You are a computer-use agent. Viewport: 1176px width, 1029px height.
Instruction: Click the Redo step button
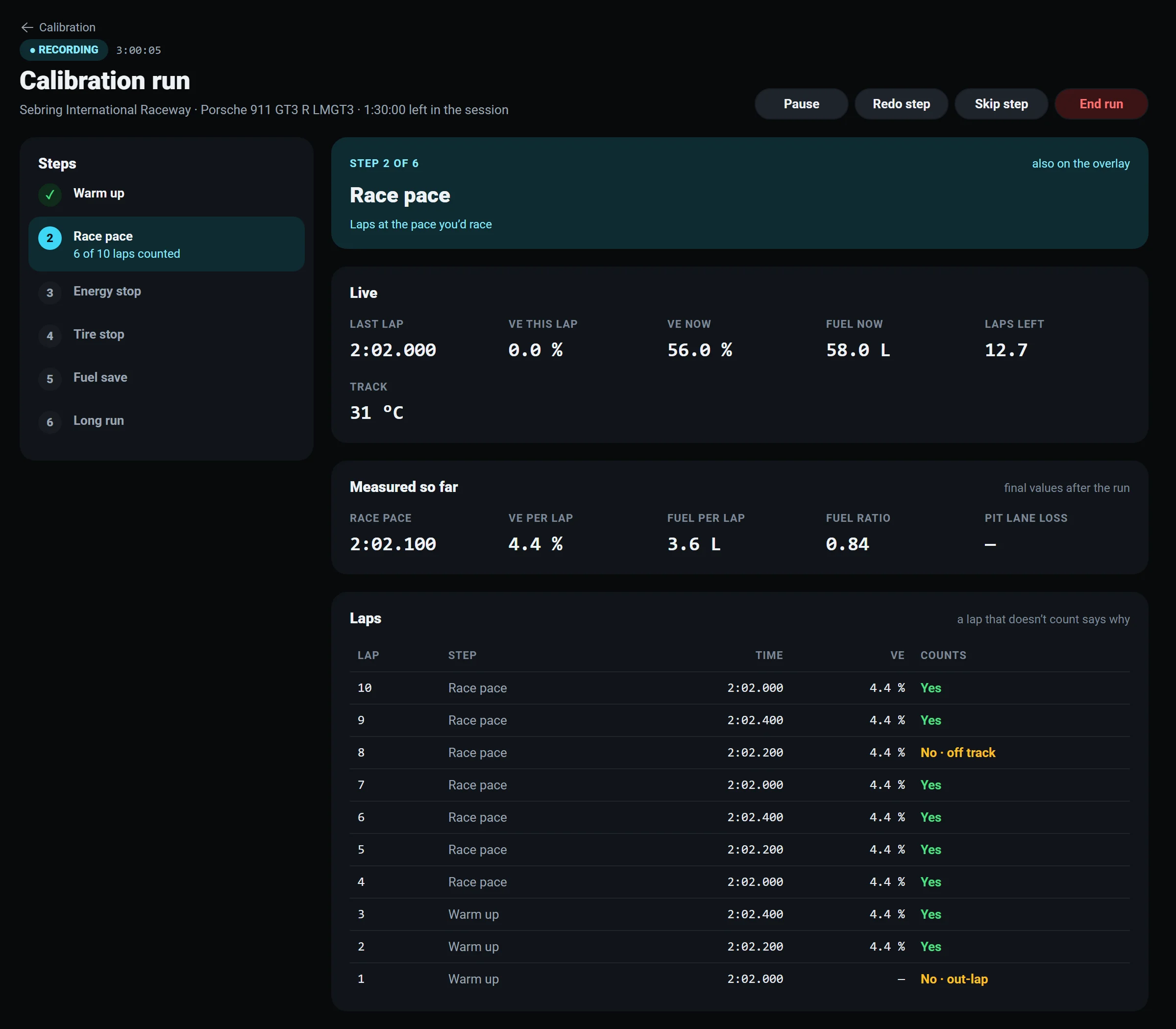901,104
